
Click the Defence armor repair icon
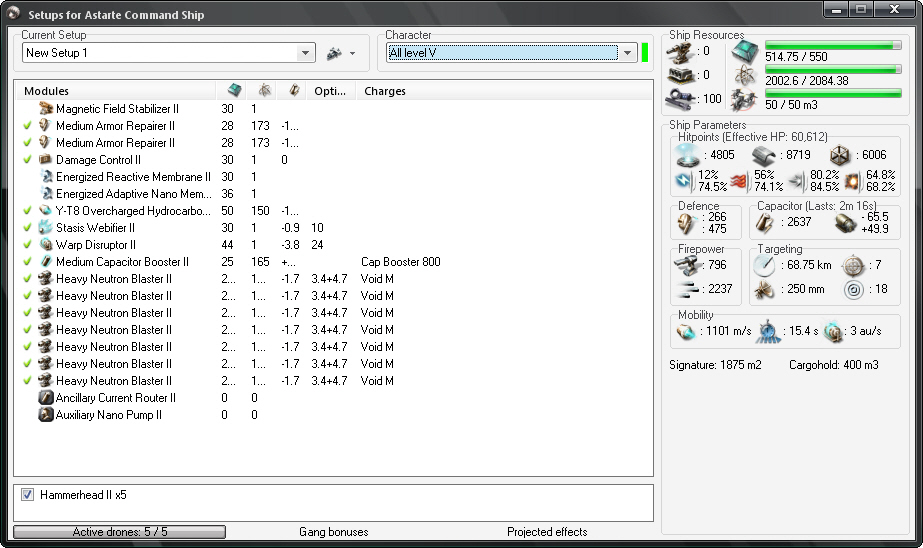(686, 224)
